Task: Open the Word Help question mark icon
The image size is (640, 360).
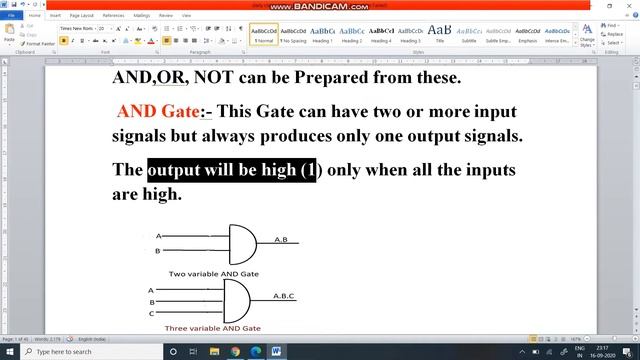Action: tap(636, 16)
